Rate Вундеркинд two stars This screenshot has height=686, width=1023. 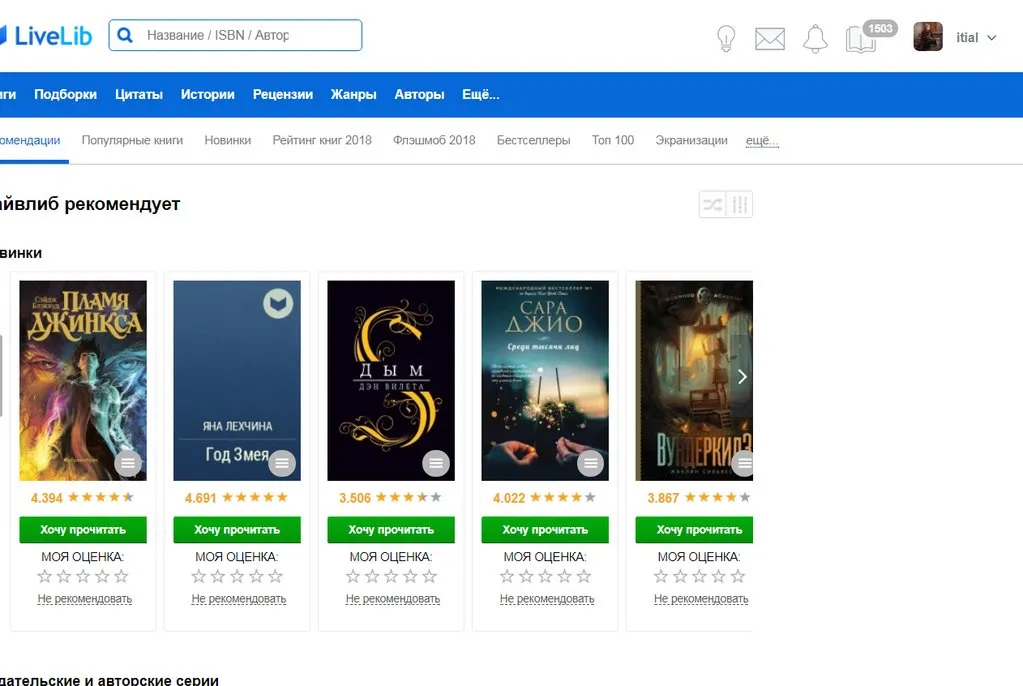click(x=680, y=576)
